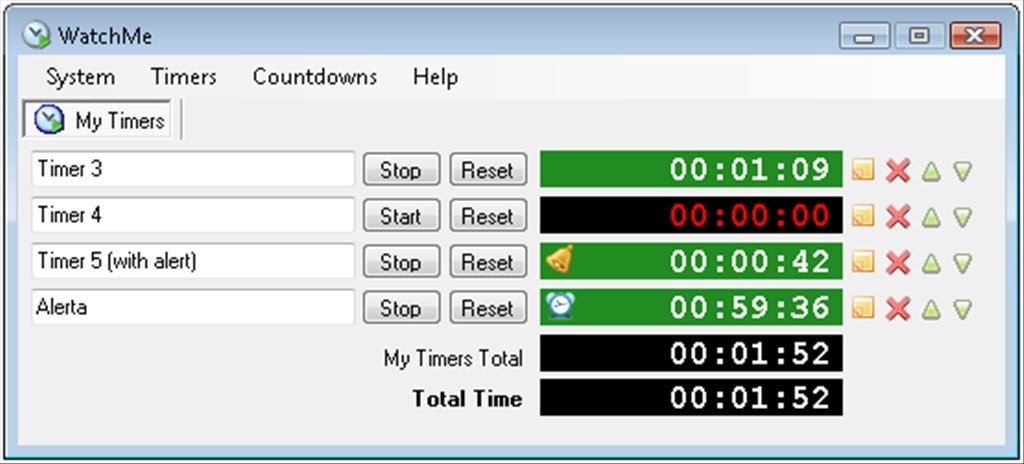
Task: Click the Timer 3 name field
Action: (193, 169)
